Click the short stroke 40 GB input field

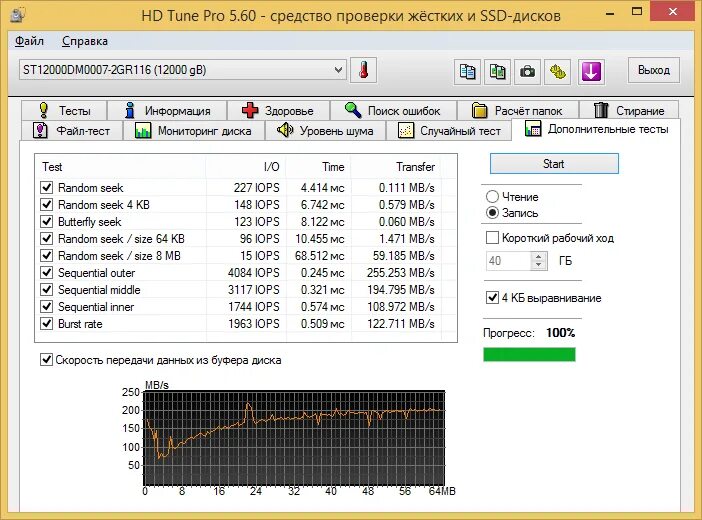coord(509,261)
